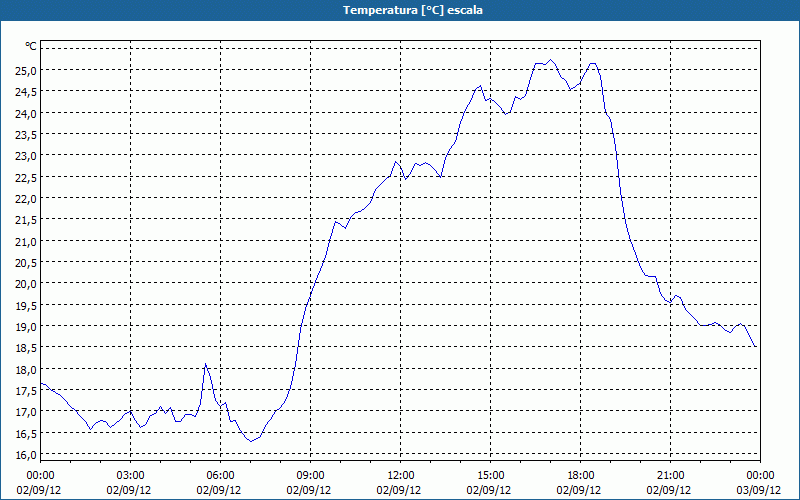Screen dimensions: 800x500
Task: Click the 24,0 temperature axis label
Action: (x=27, y=113)
